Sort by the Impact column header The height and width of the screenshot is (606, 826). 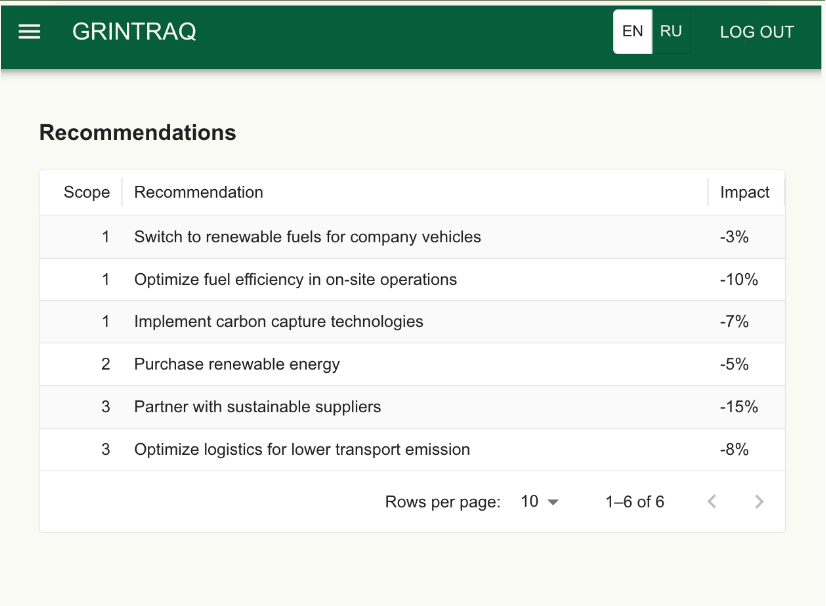click(x=745, y=192)
